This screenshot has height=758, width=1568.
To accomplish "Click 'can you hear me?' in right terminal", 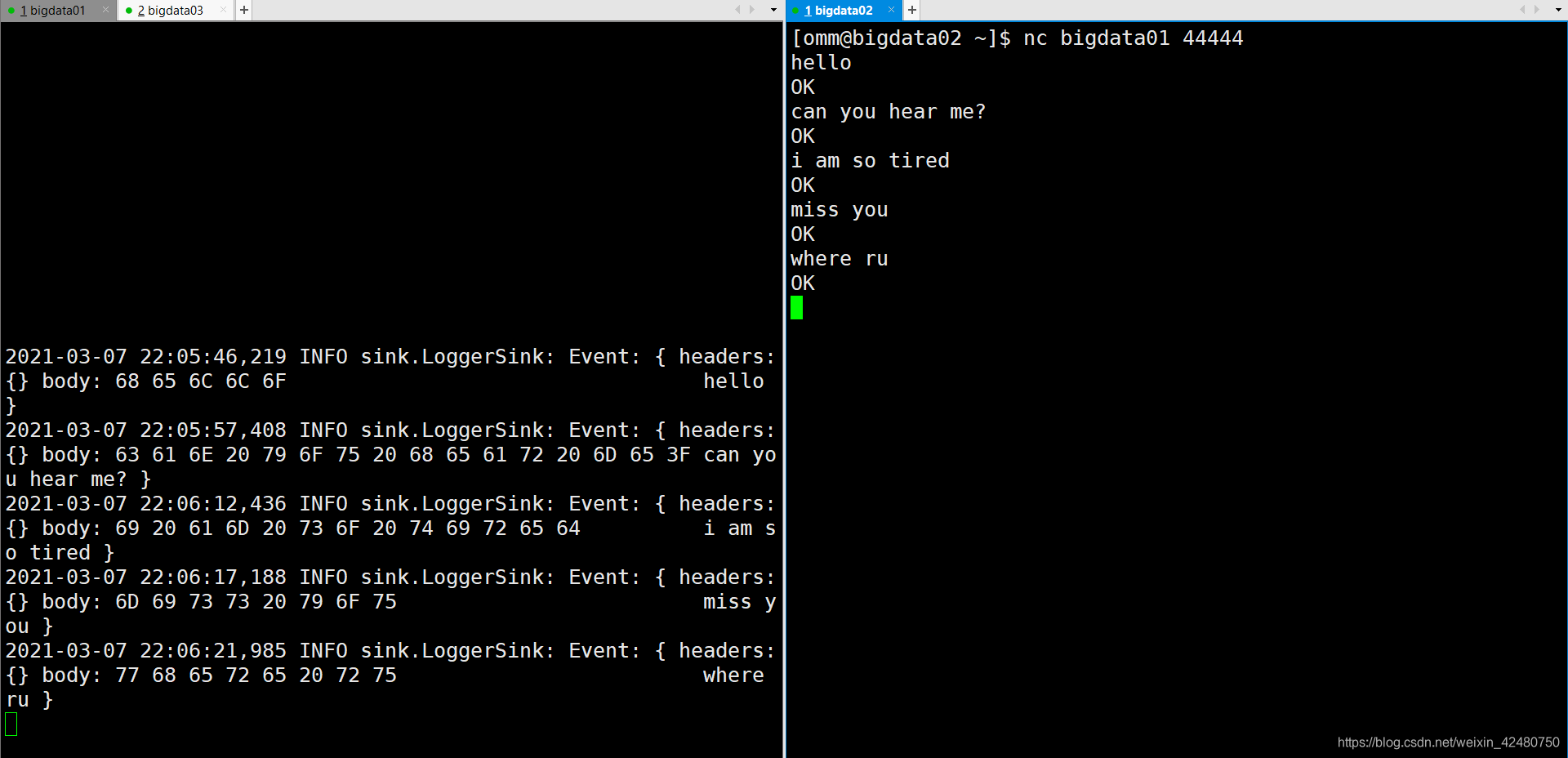I will [888, 112].
